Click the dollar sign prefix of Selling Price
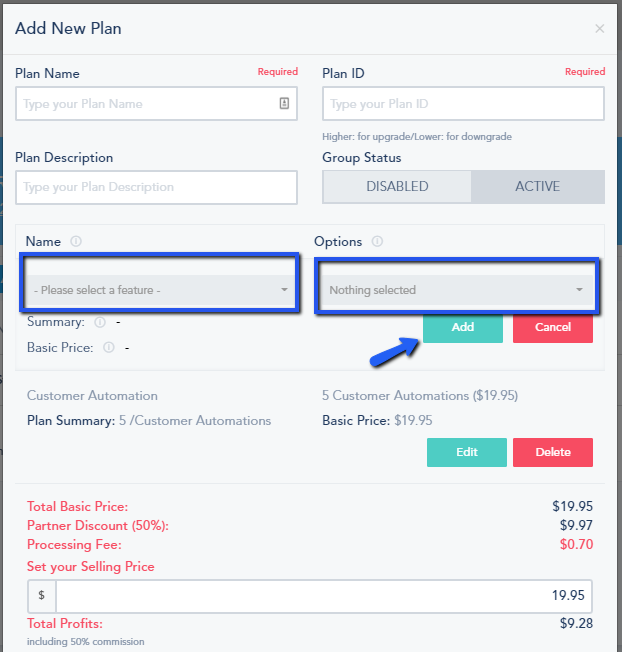622x652 pixels. pos(42,596)
